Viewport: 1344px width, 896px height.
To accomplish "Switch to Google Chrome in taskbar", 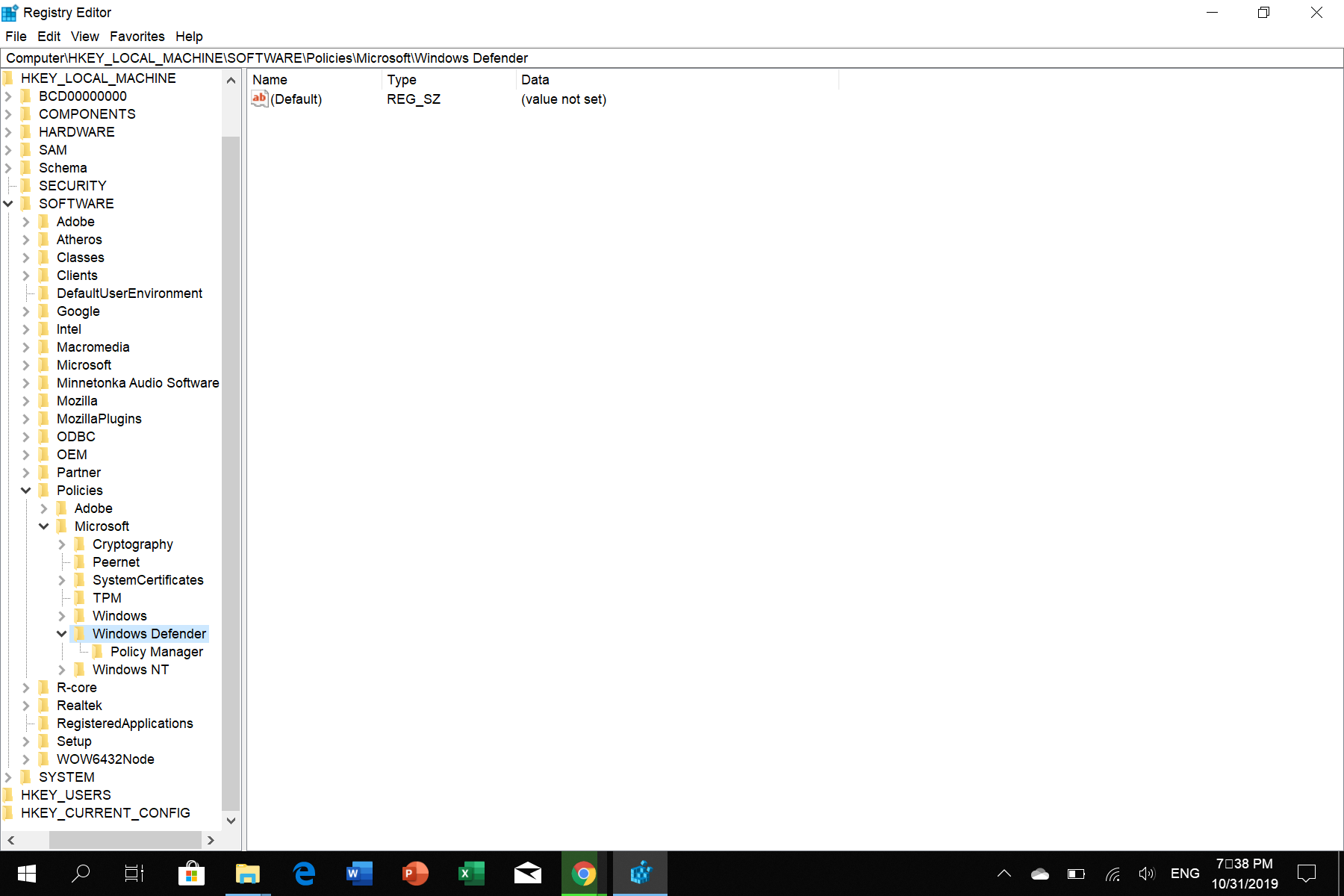I will click(584, 874).
